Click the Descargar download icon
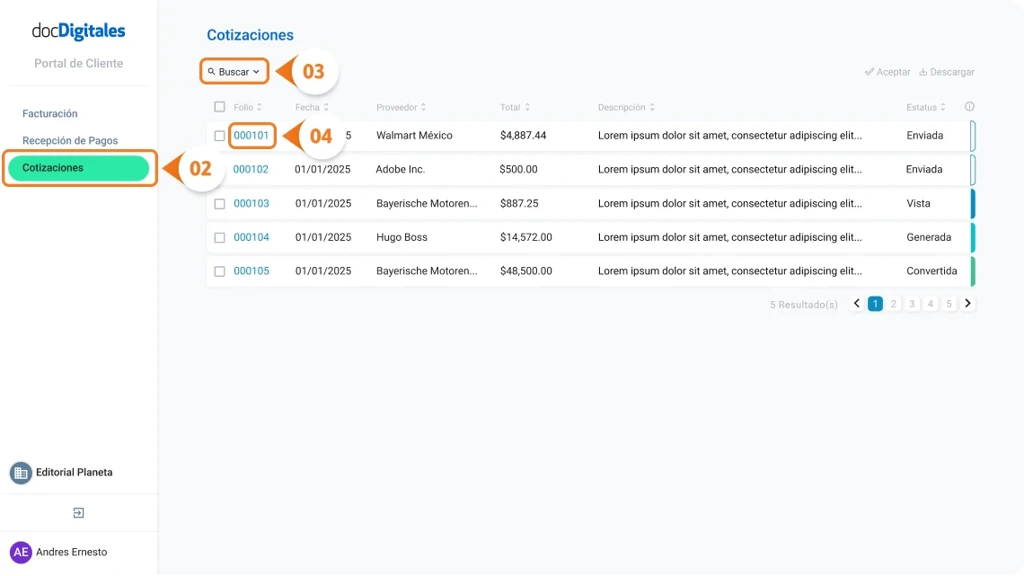 pos(921,71)
